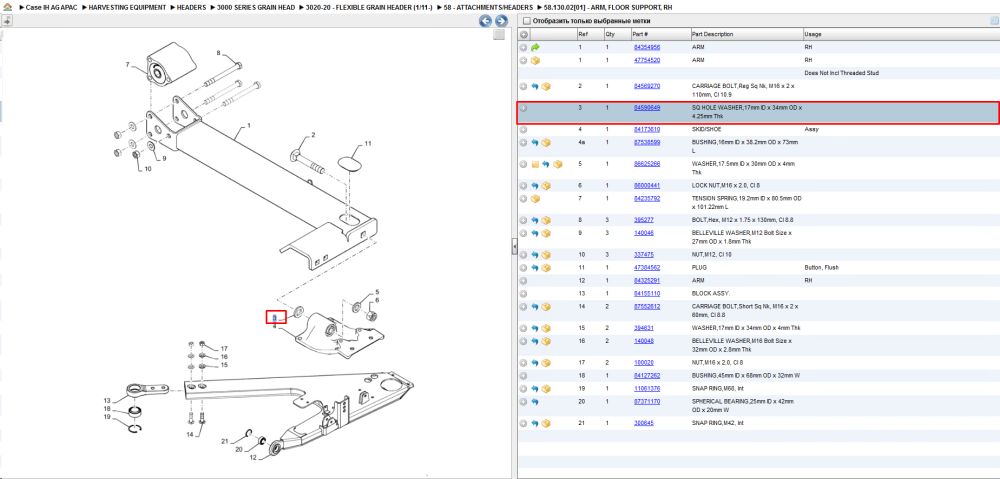The width and height of the screenshot is (1000, 479).
Task: Click the package icon for CARRIAGE BOLT 84589270
Action: click(x=546, y=86)
